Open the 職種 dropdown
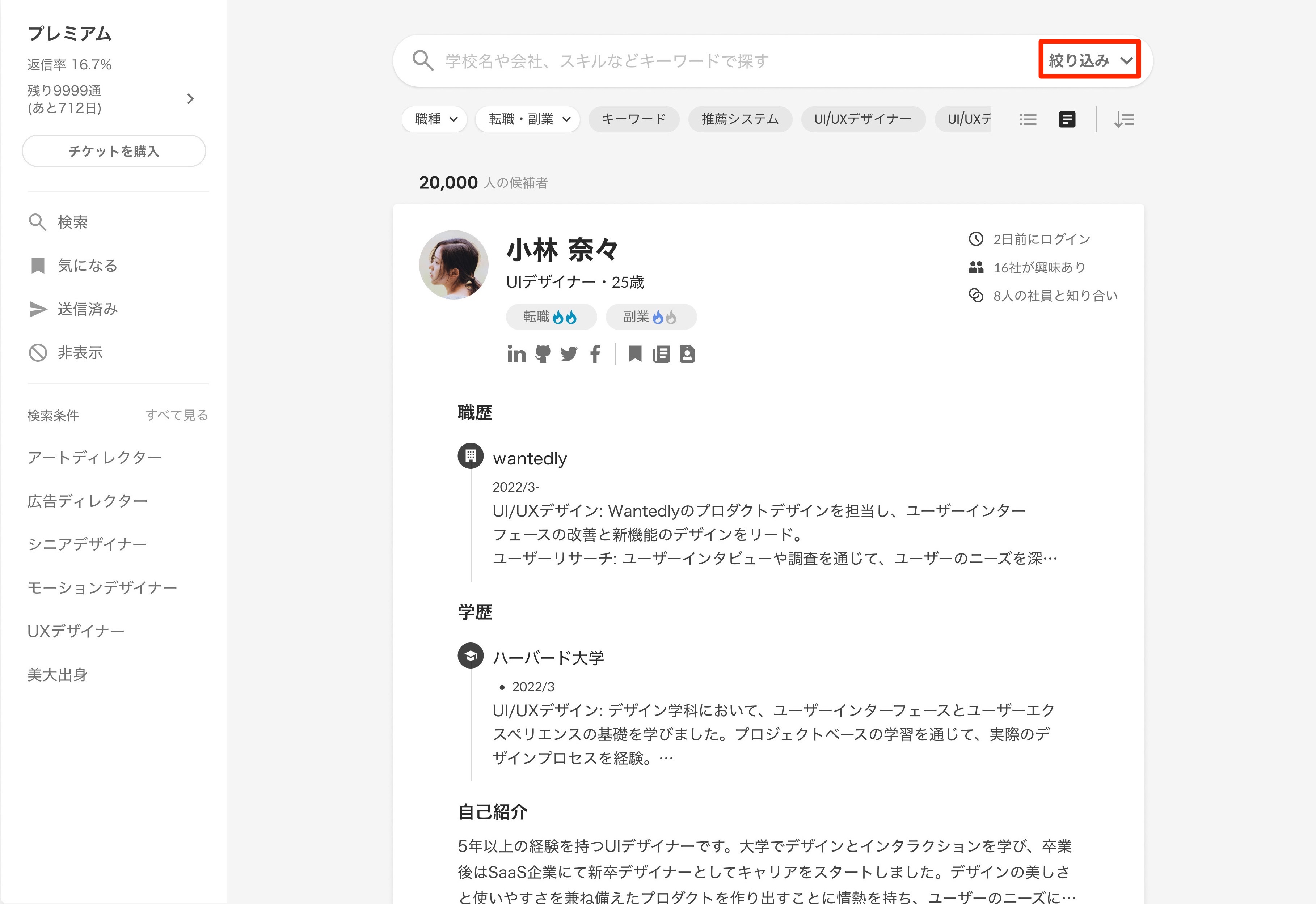Image resolution: width=1316 pixels, height=904 pixels. [x=435, y=119]
